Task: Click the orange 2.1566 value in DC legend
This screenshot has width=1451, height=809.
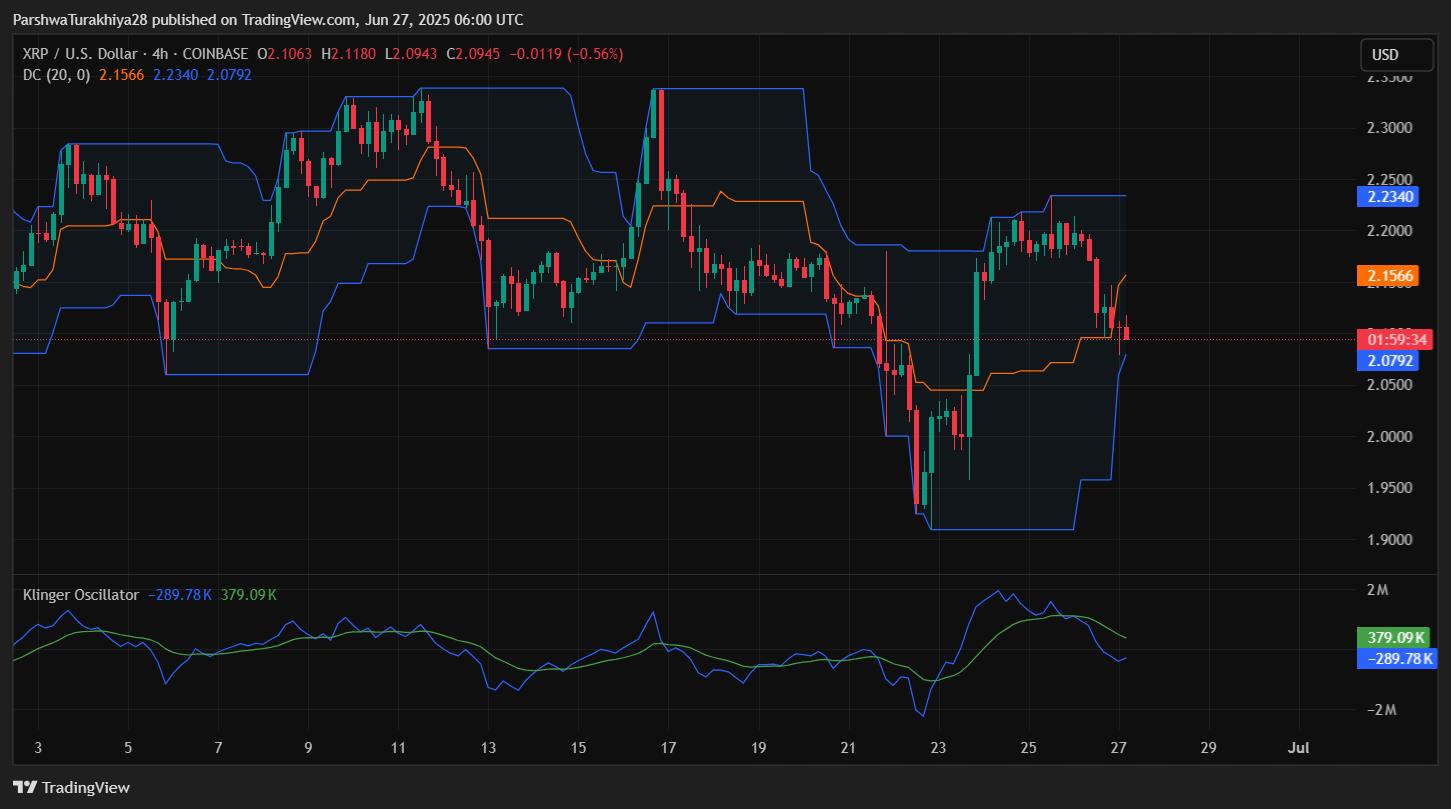Action: tap(122, 74)
